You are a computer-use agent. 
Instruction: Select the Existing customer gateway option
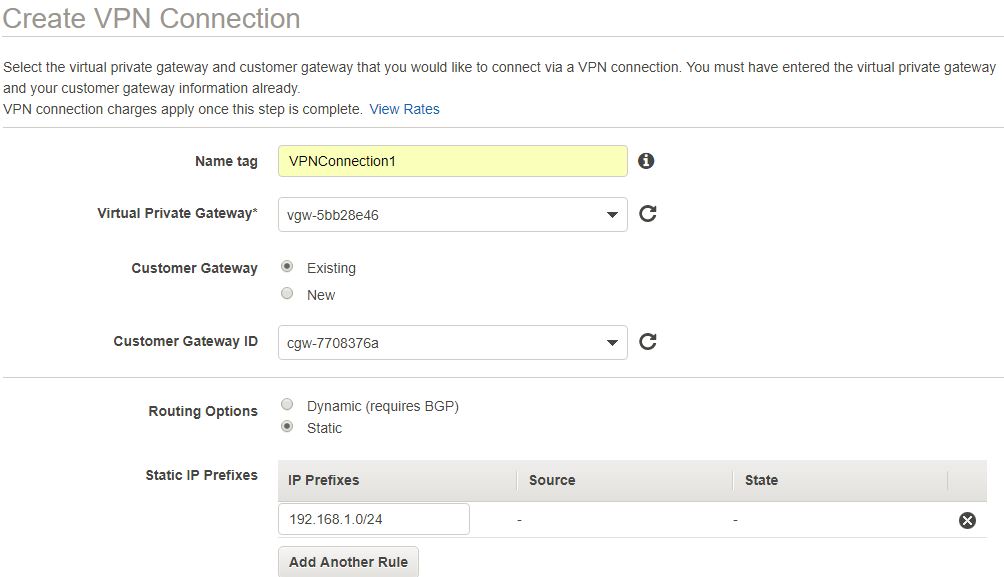287,266
